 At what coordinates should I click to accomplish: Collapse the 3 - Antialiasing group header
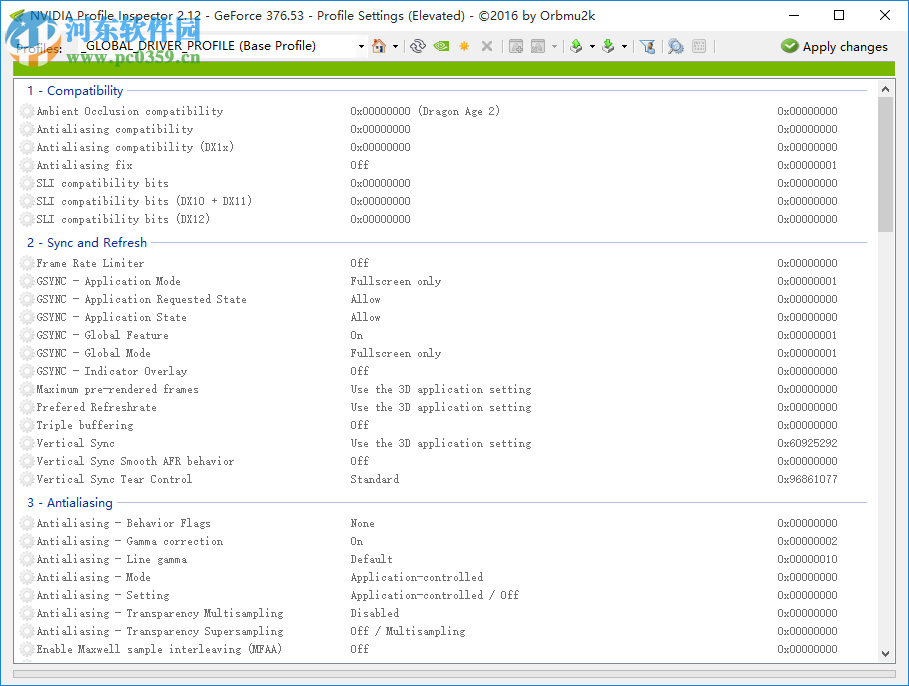[70, 503]
